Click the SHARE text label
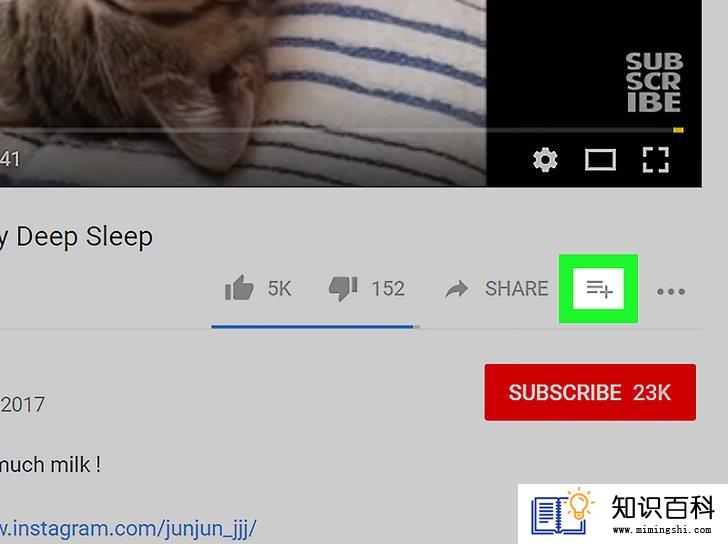This screenshot has width=728, height=544. (517, 289)
